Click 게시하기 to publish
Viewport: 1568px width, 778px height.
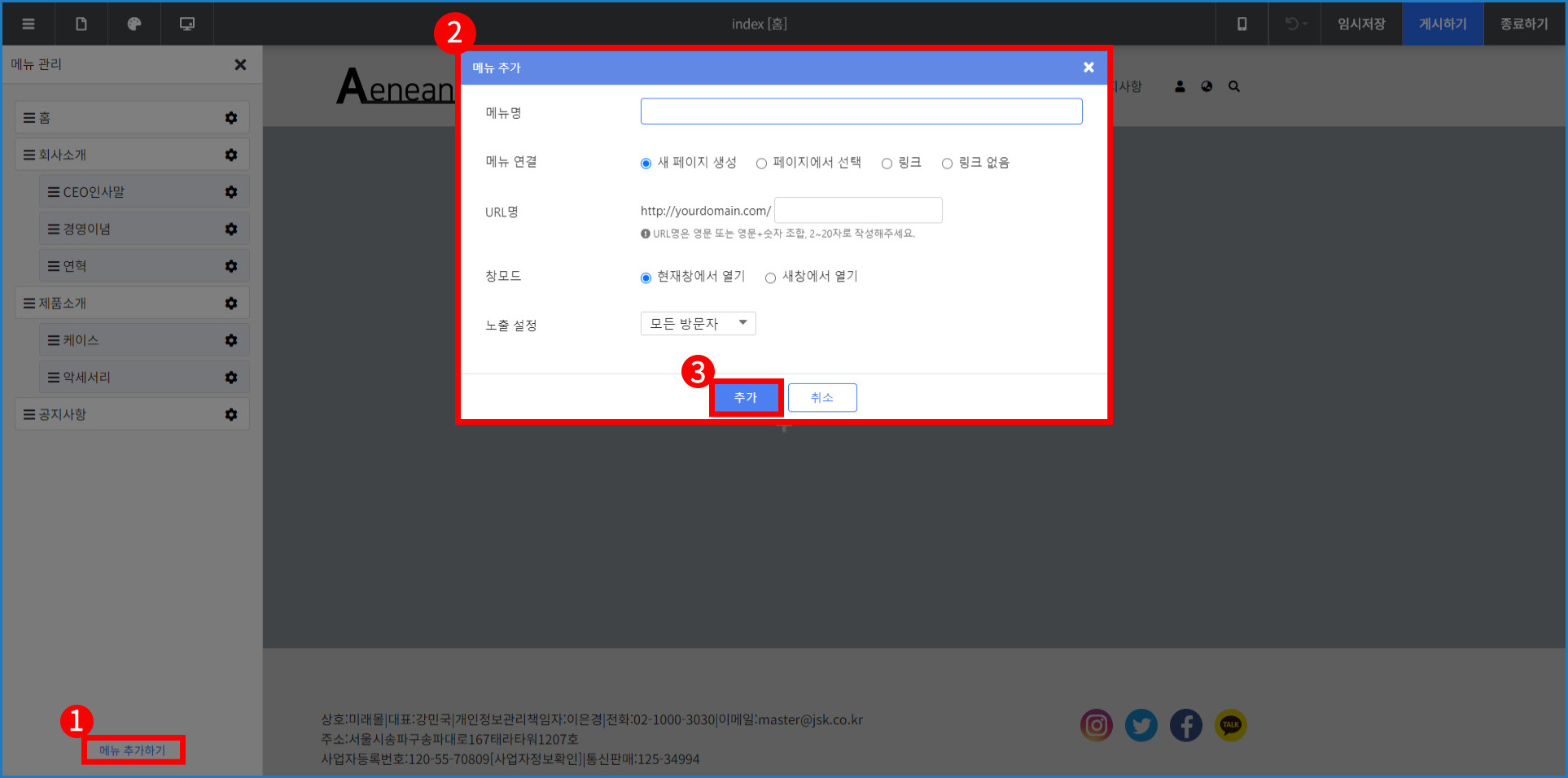click(1443, 24)
